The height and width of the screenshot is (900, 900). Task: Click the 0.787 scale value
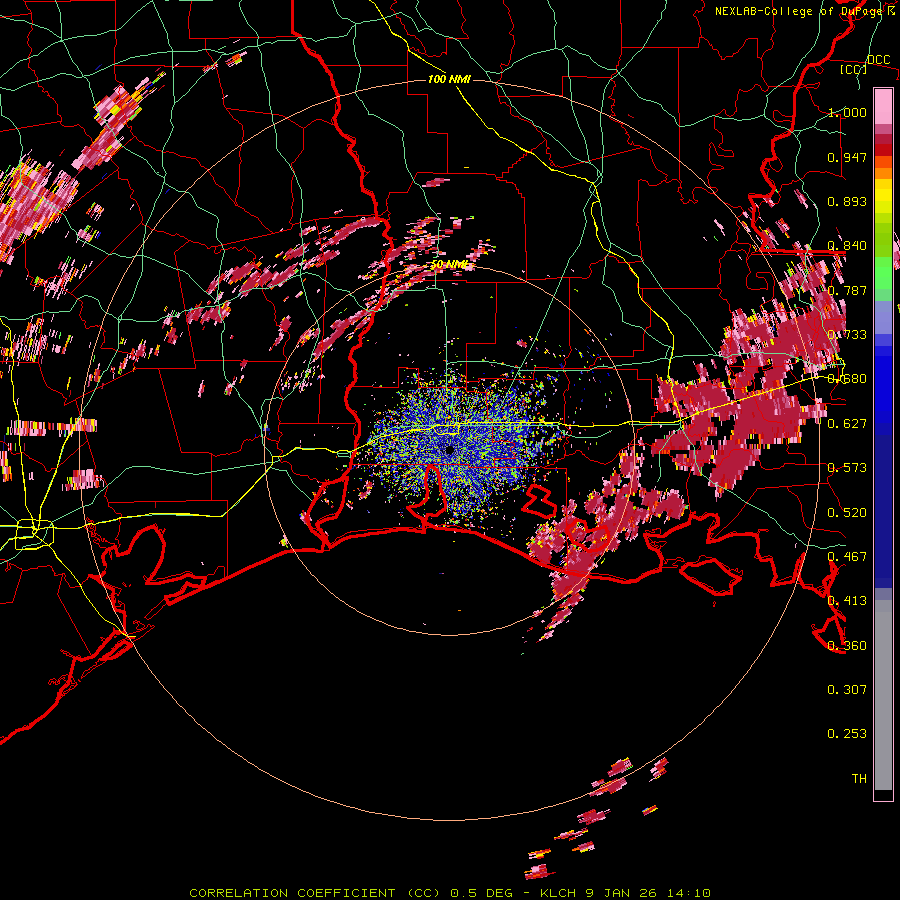tap(847, 290)
